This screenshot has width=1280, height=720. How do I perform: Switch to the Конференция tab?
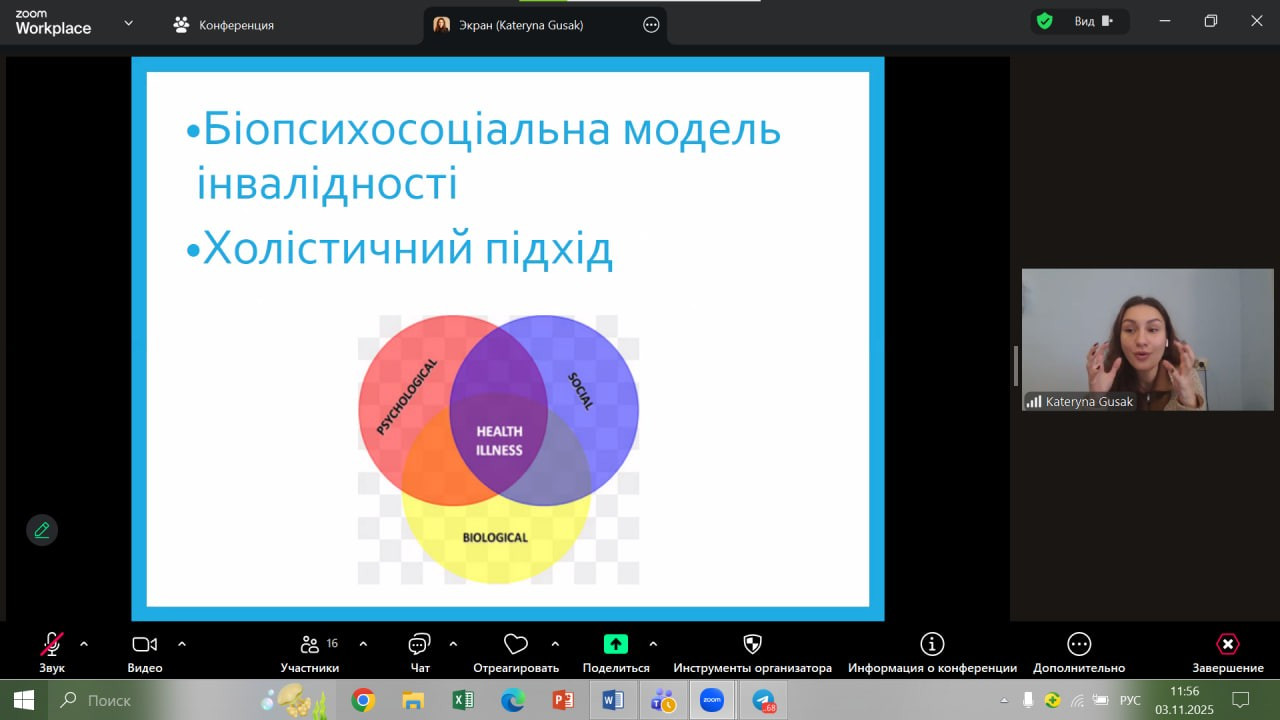pos(224,25)
